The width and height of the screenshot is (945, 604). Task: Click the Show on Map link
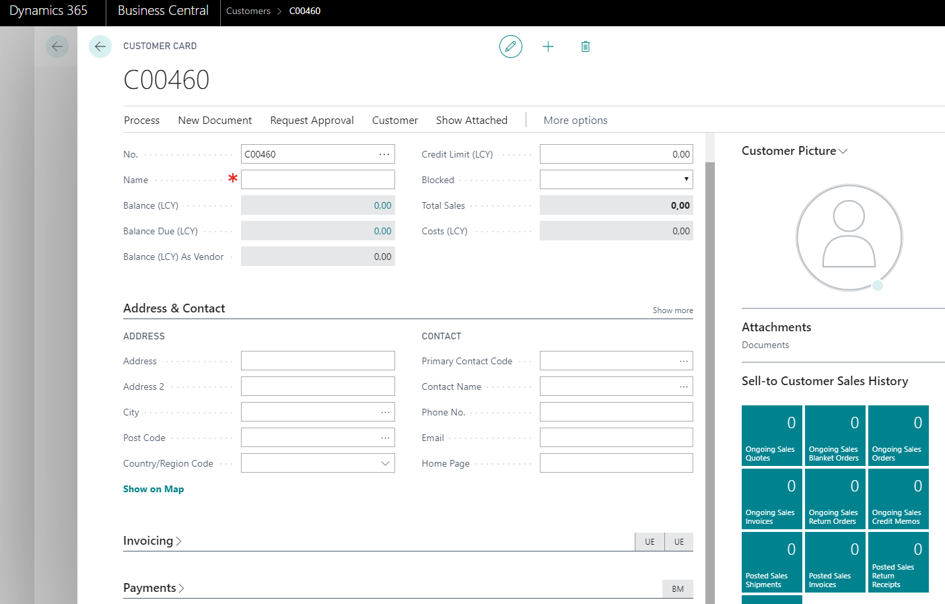coord(153,489)
